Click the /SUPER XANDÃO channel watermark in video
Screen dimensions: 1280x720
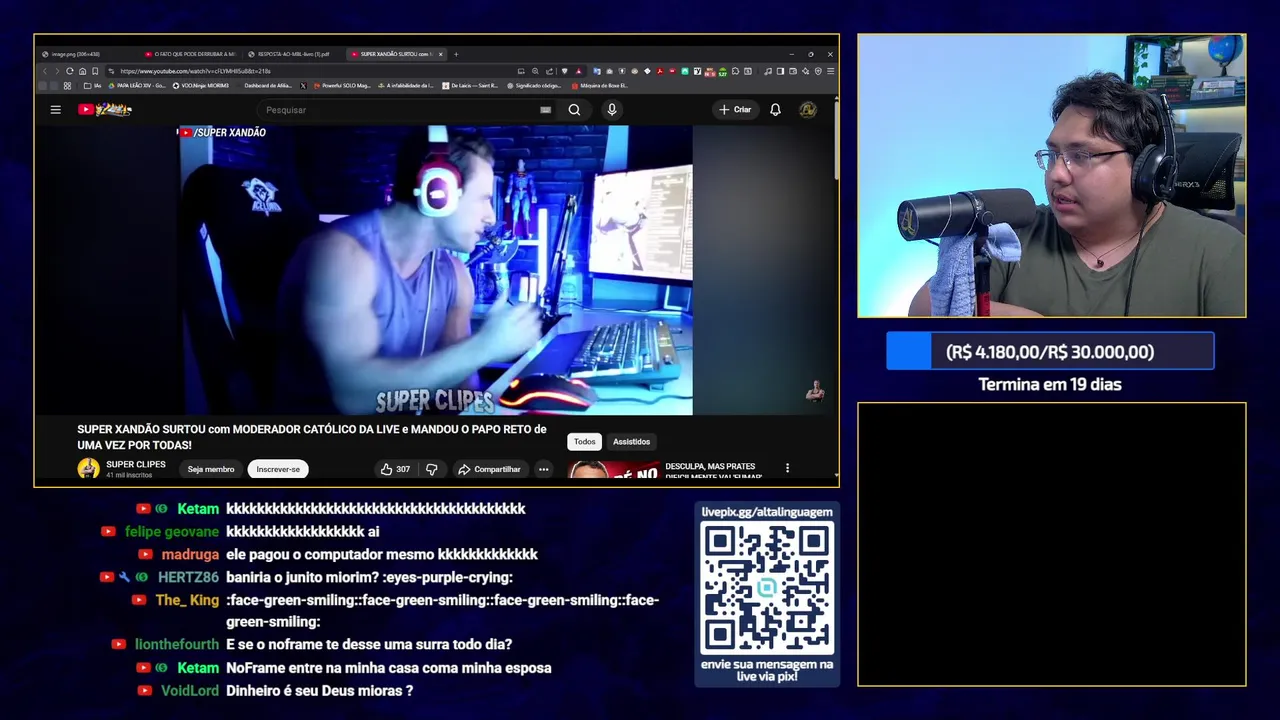pyautogui.click(x=222, y=132)
